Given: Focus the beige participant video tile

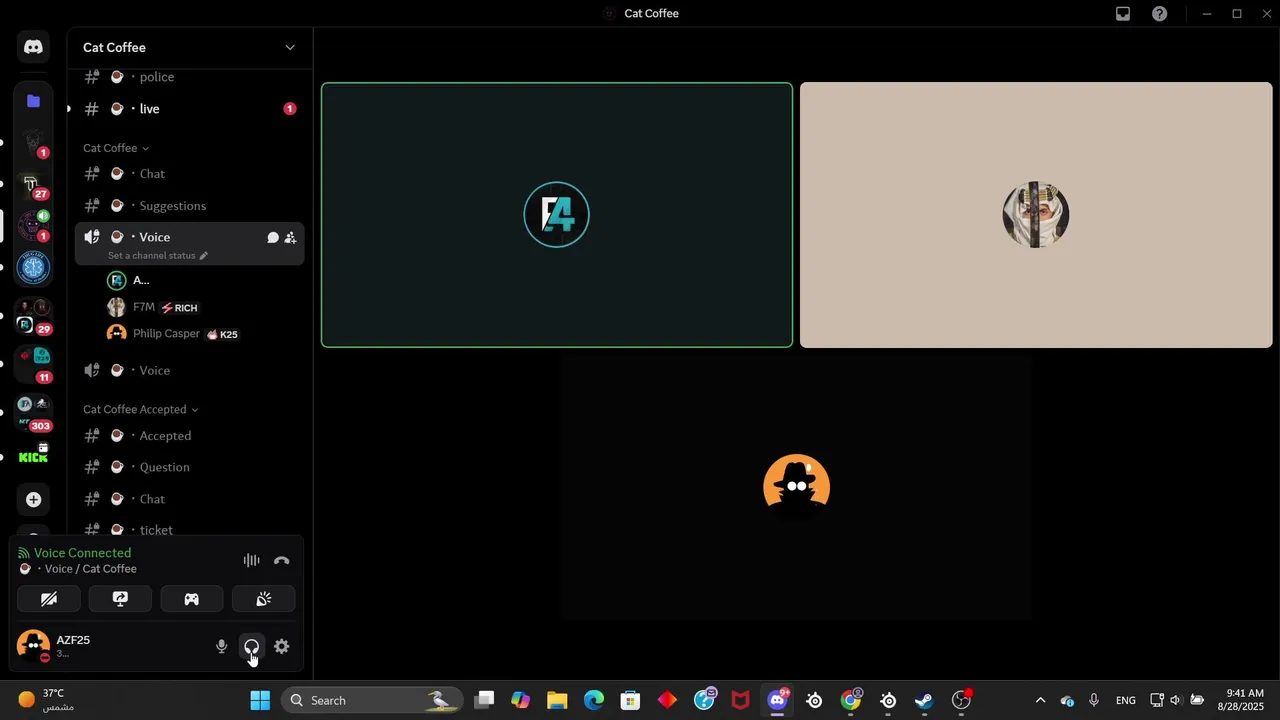Looking at the screenshot, I should coord(1036,215).
